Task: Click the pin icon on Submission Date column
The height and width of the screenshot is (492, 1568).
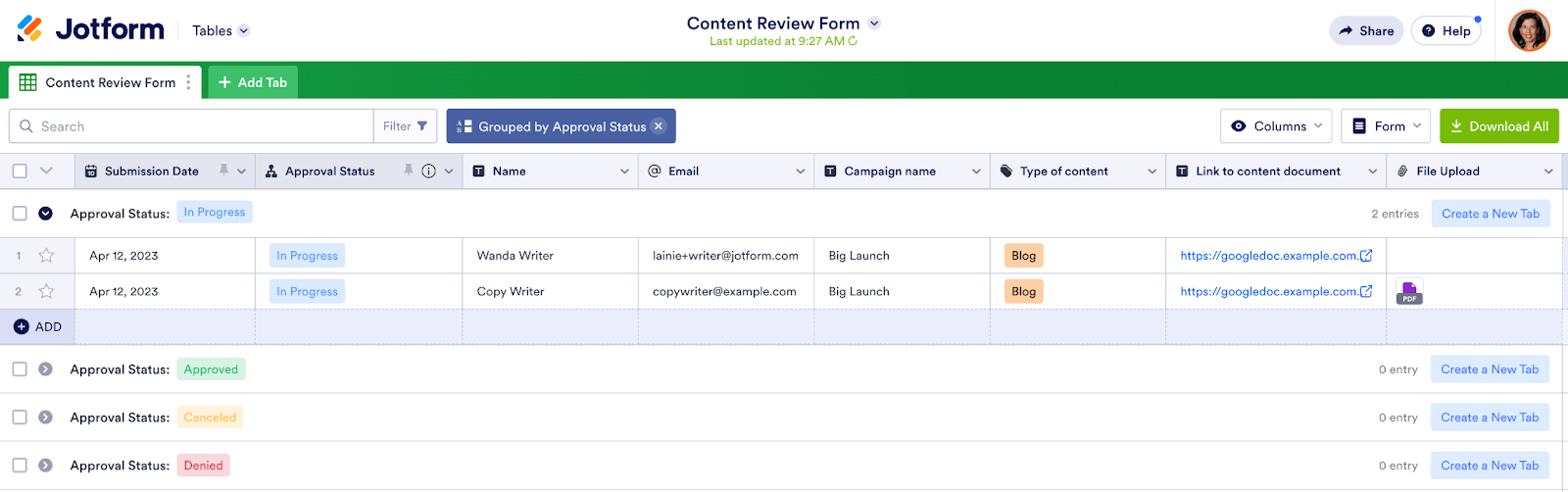Action: 224,171
